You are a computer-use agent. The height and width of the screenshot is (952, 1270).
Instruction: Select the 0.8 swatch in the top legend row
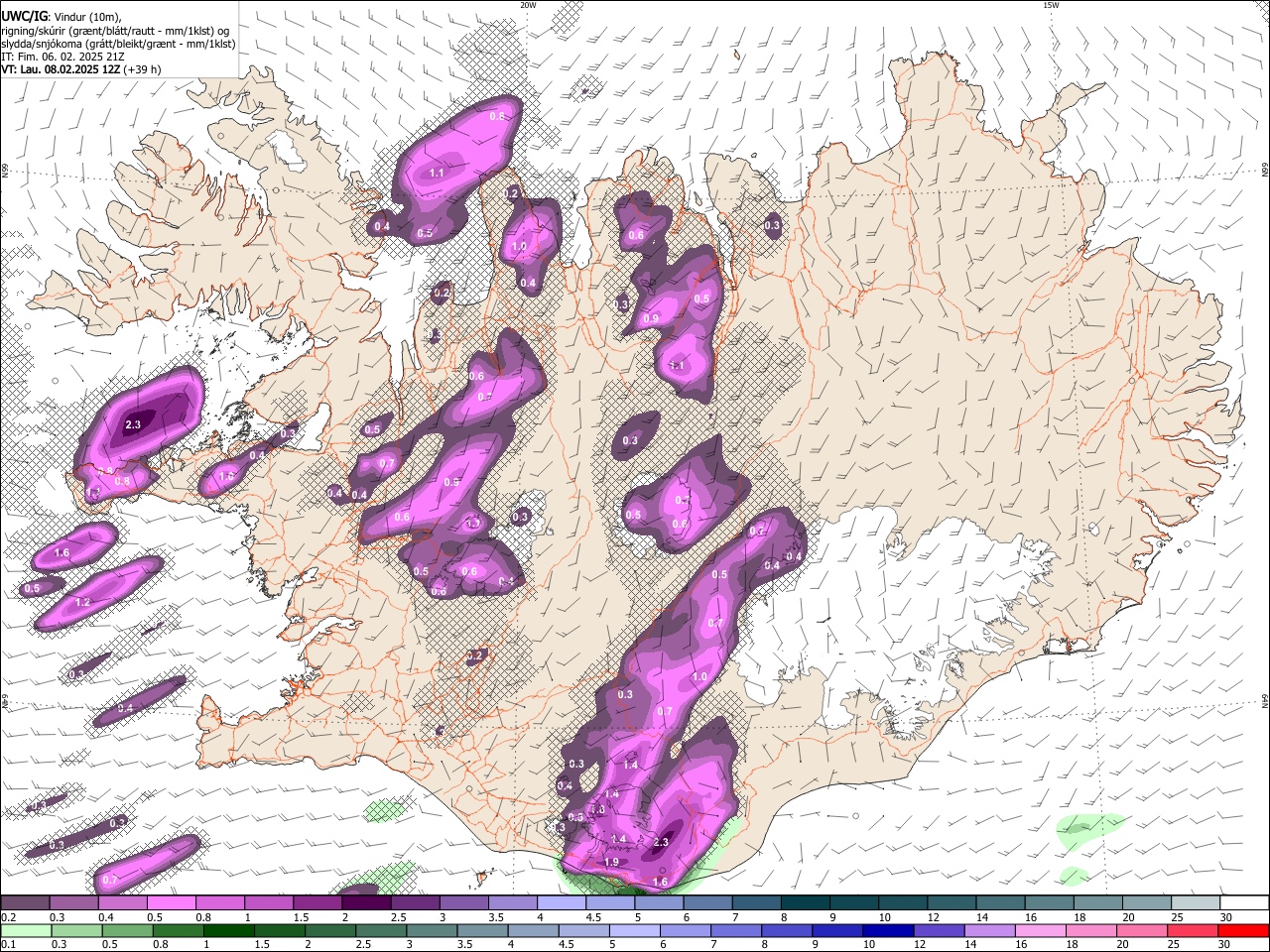pyautogui.click(x=219, y=902)
